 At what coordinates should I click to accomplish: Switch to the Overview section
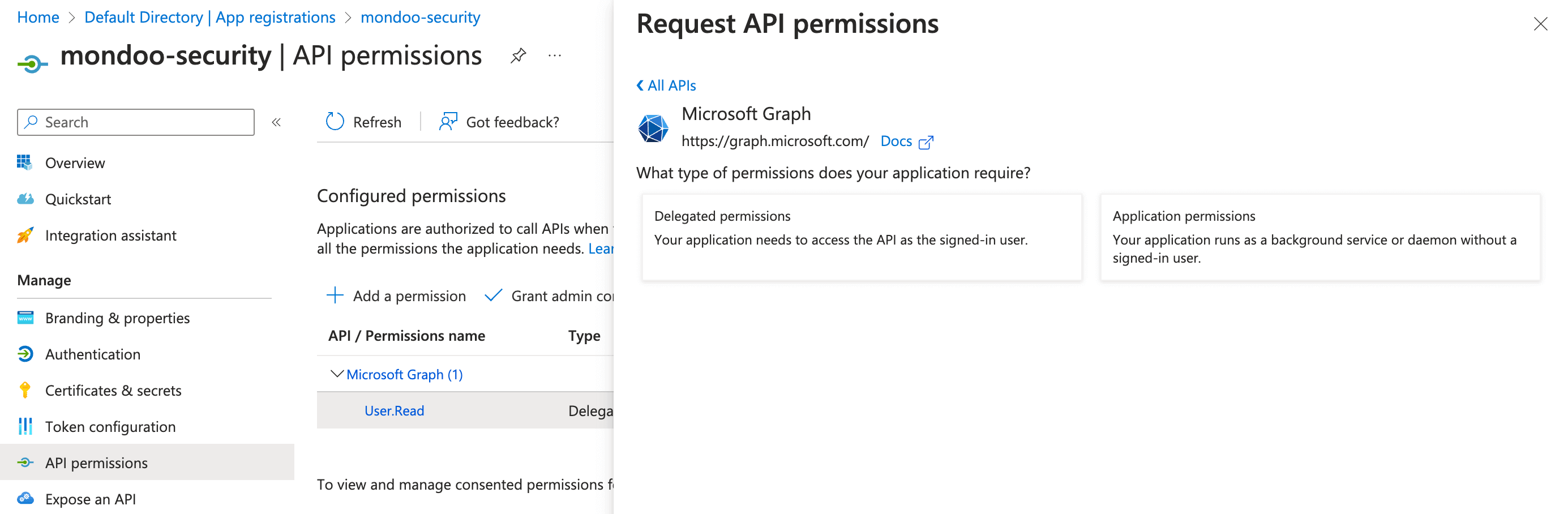point(75,162)
